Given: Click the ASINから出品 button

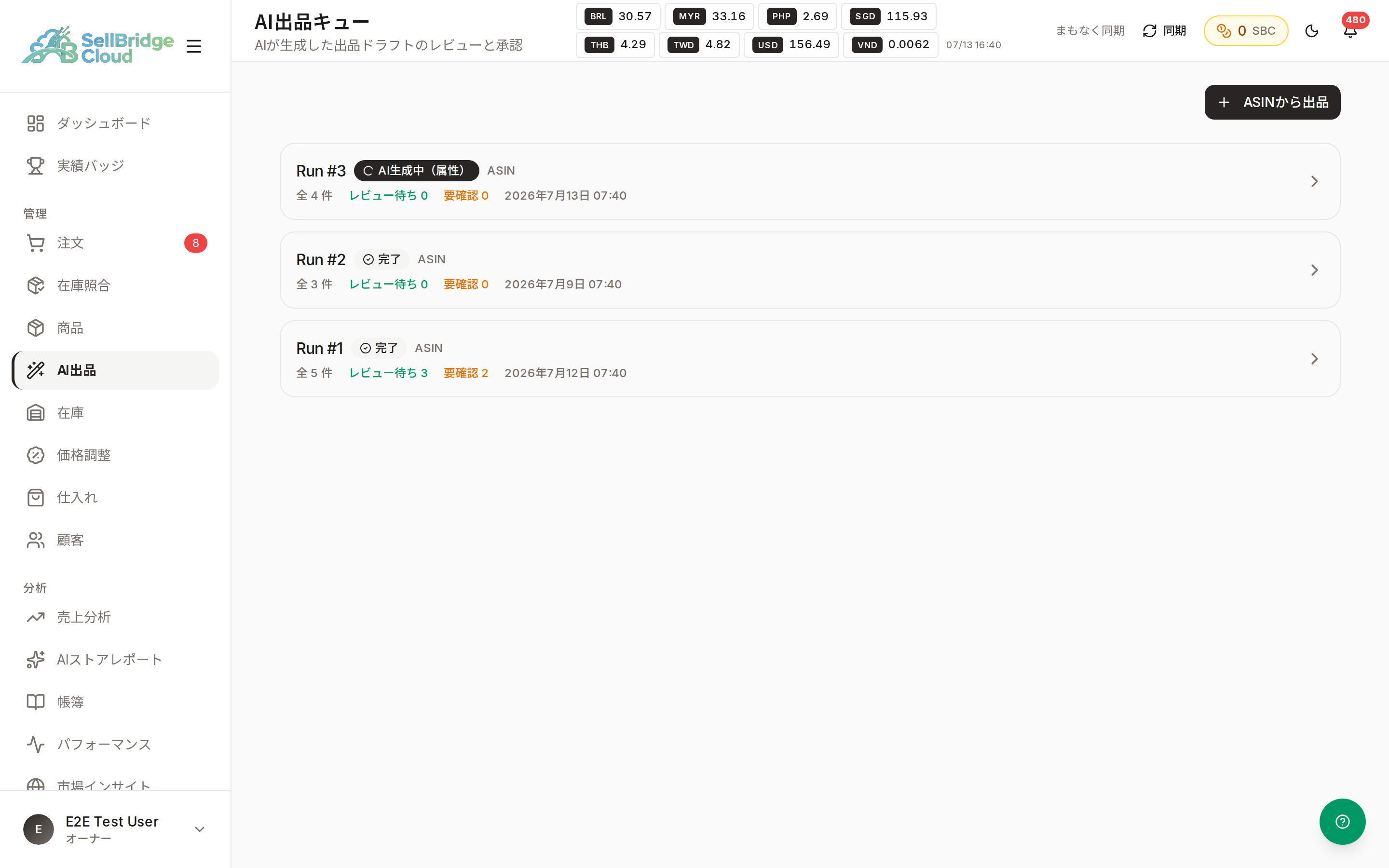Looking at the screenshot, I should point(1272,102).
